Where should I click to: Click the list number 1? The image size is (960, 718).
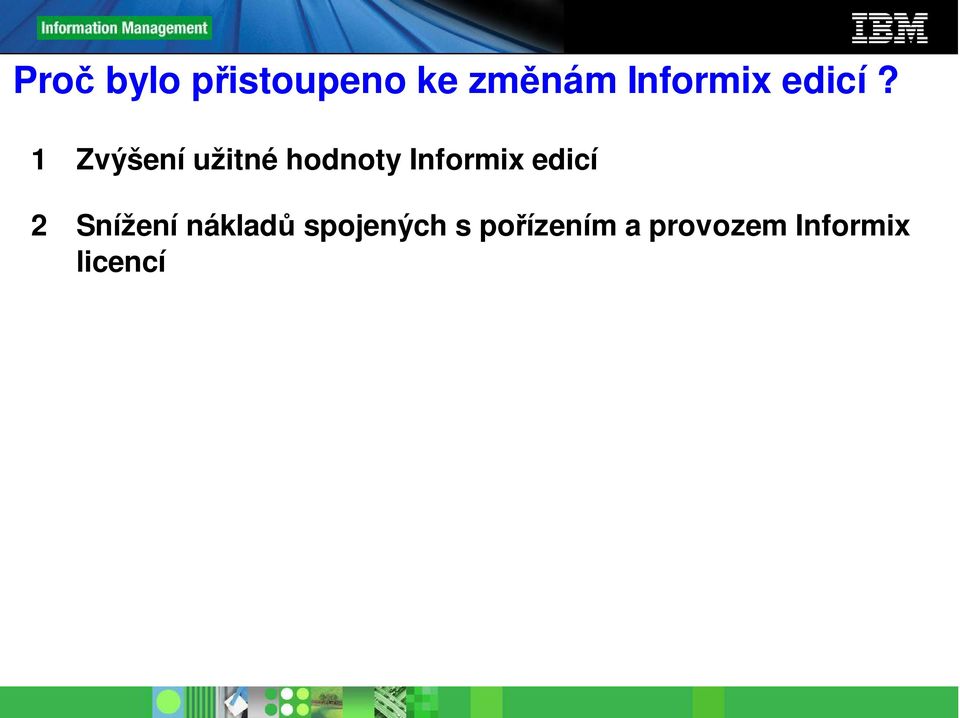(x=39, y=160)
